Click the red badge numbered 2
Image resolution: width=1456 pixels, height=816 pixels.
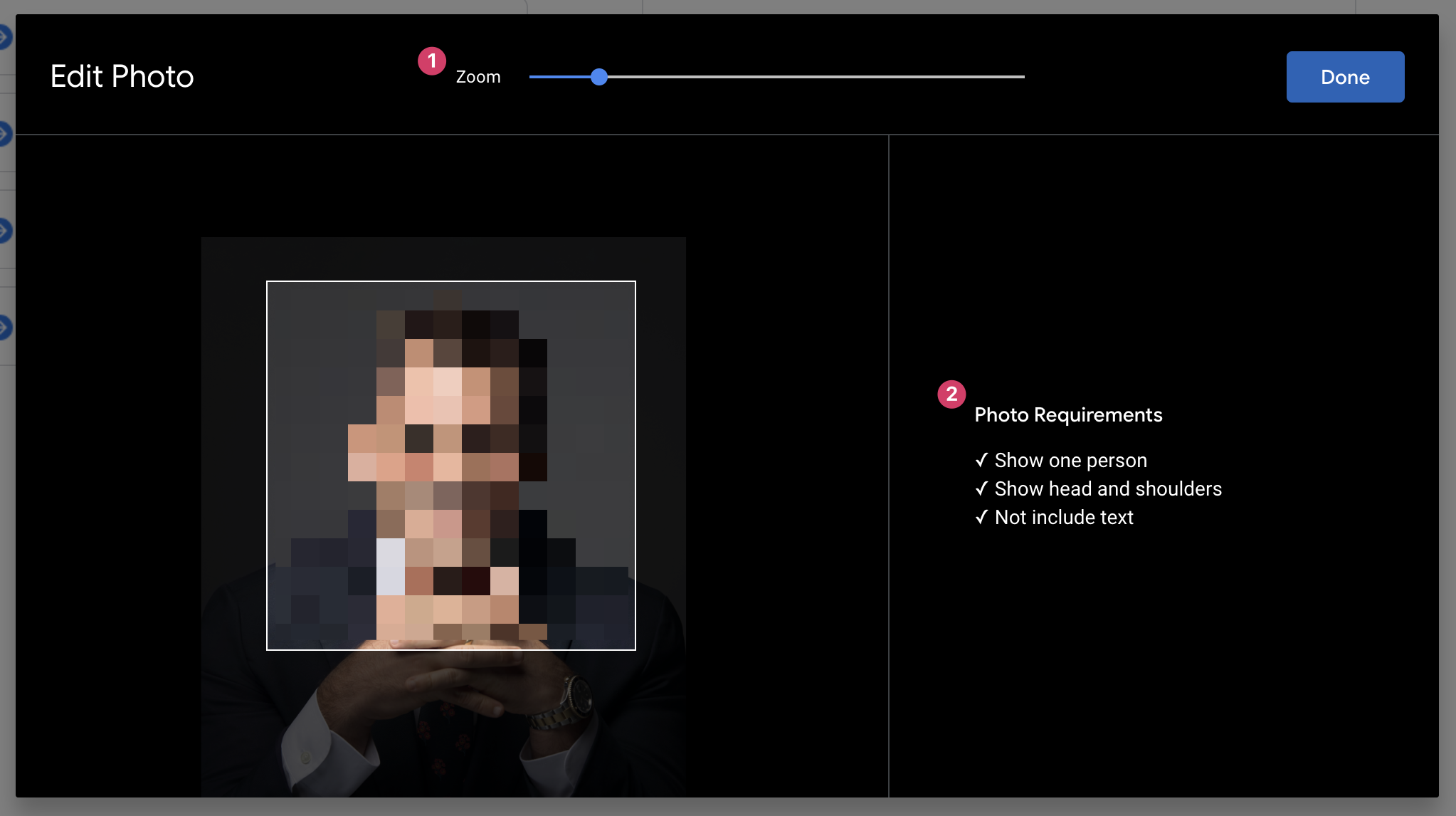[x=951, y=394]
